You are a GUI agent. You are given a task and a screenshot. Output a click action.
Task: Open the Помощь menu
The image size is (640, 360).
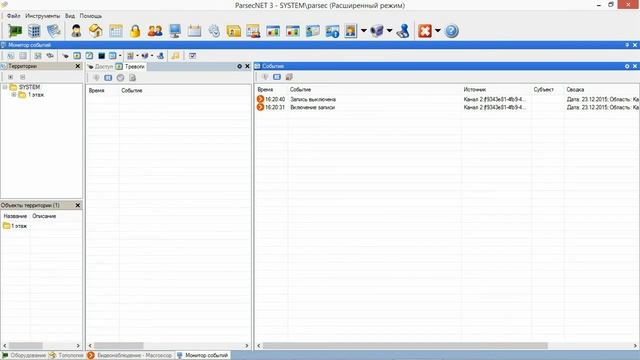[x=91, y=16]
